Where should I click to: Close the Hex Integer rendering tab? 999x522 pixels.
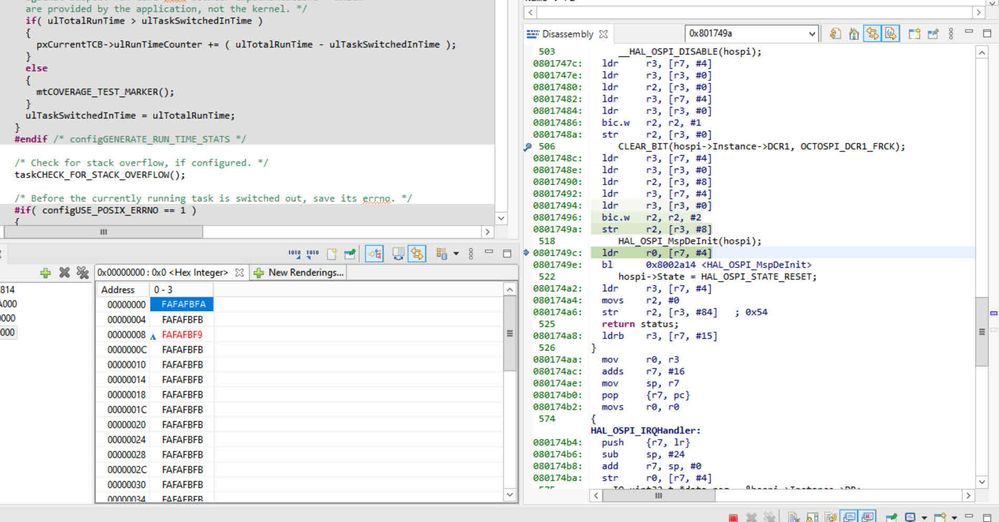(239, 272)
